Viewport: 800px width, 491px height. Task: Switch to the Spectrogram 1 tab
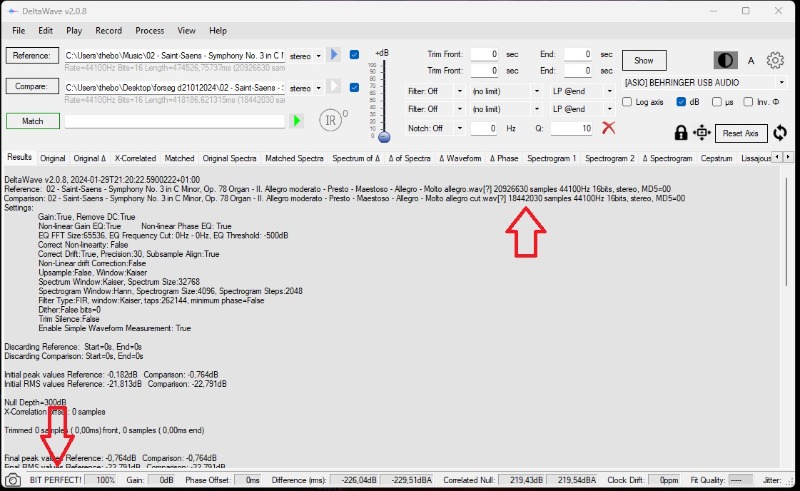coord(552,158)
